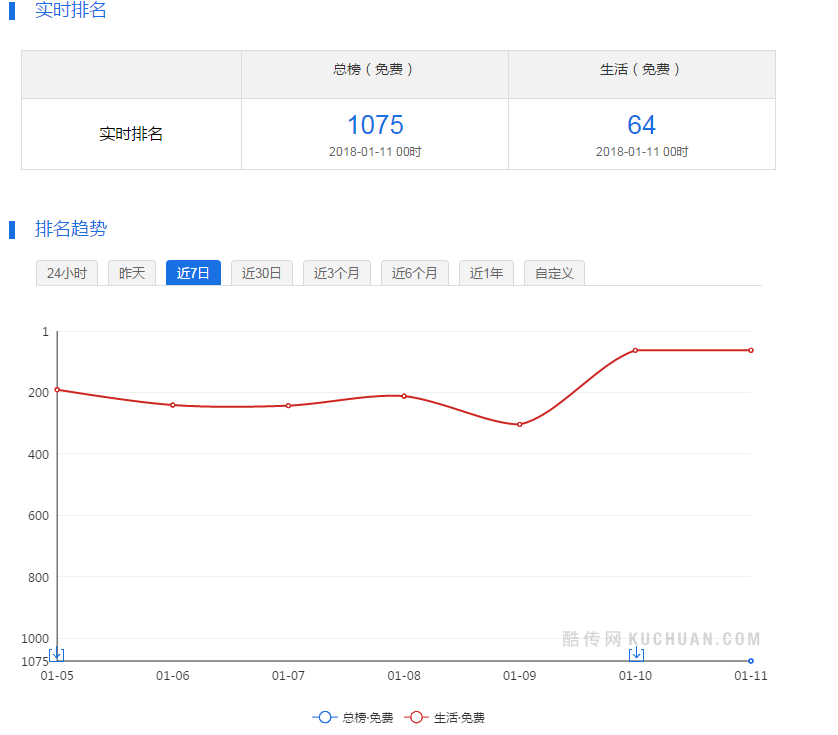Click the red data point at 01-08
This screenshot has height=735, width=838.
pyautogui.click(x=404, y=396)
